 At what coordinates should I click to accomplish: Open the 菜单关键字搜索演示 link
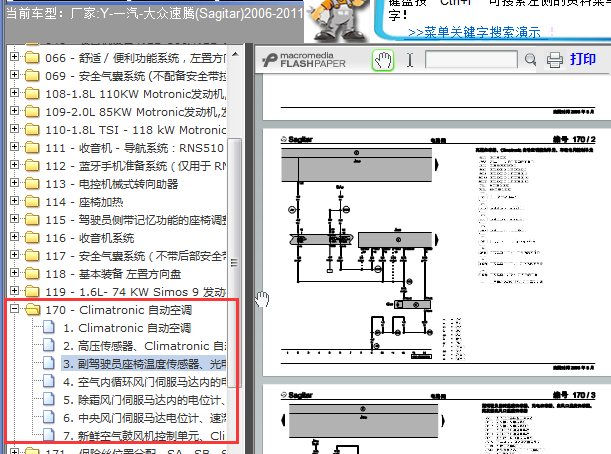[474, 32]
